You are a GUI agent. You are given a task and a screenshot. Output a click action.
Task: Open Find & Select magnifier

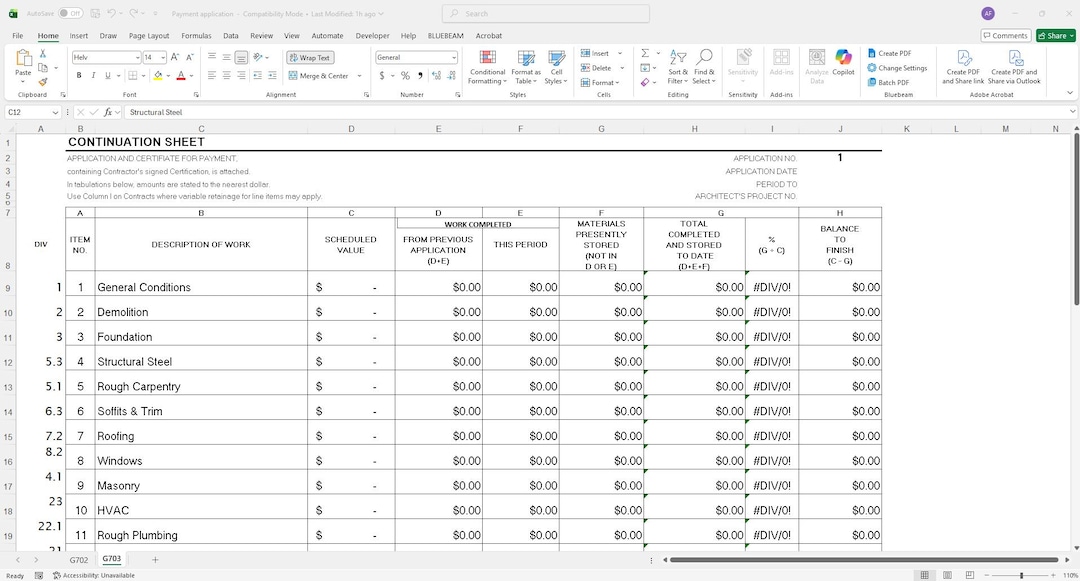(704, 67)
